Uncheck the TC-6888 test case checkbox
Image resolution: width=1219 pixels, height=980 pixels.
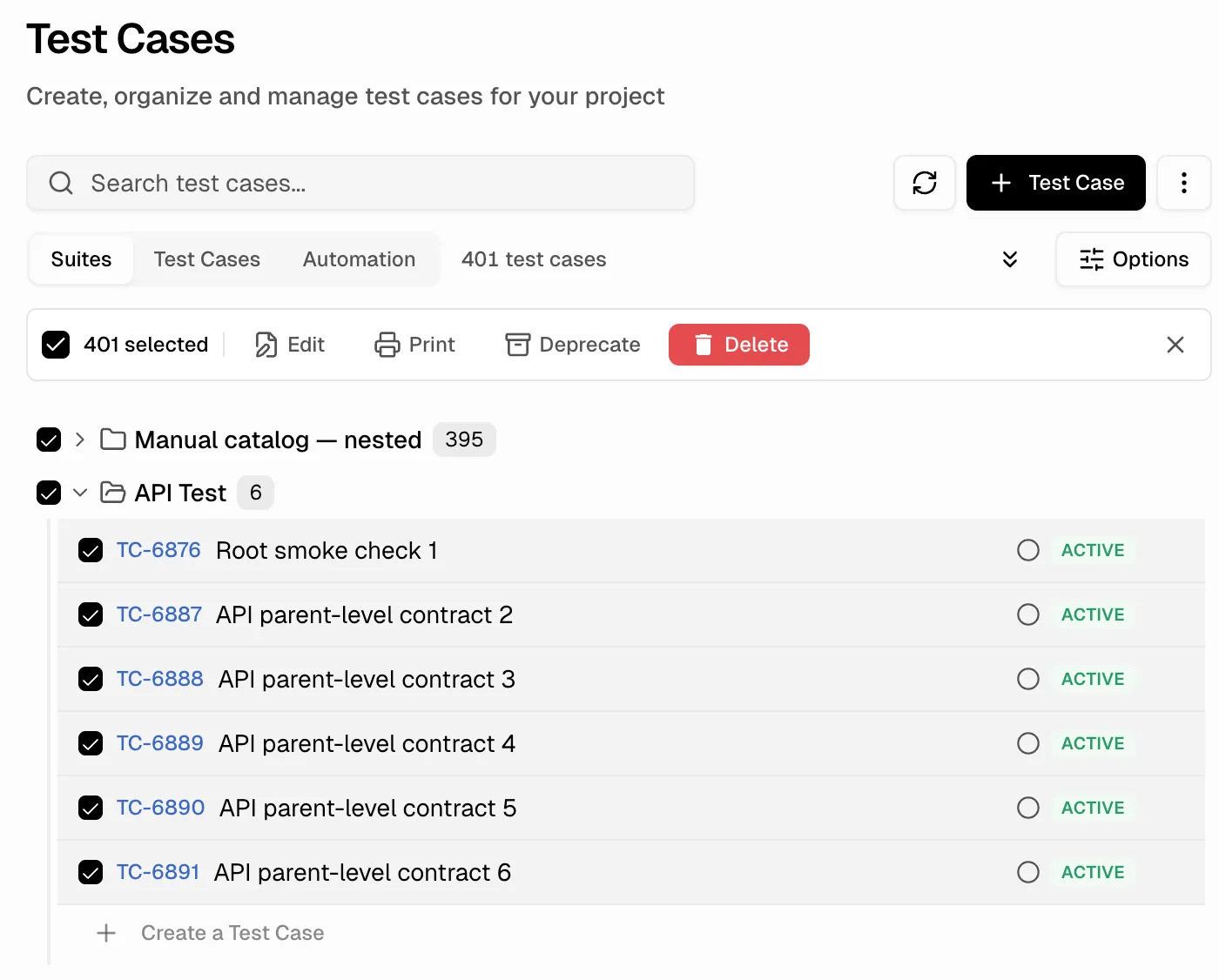(x=91, y=679)
